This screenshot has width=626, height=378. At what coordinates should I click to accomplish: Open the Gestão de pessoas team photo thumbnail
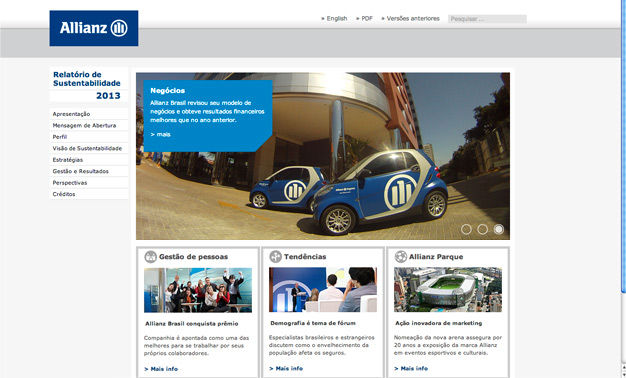(198, 290)
